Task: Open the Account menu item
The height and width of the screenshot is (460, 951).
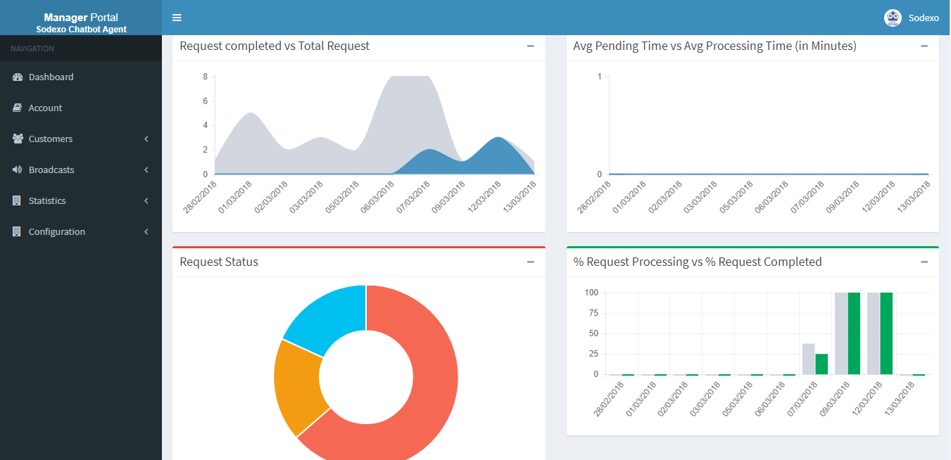Action: [x=81, y=108]
